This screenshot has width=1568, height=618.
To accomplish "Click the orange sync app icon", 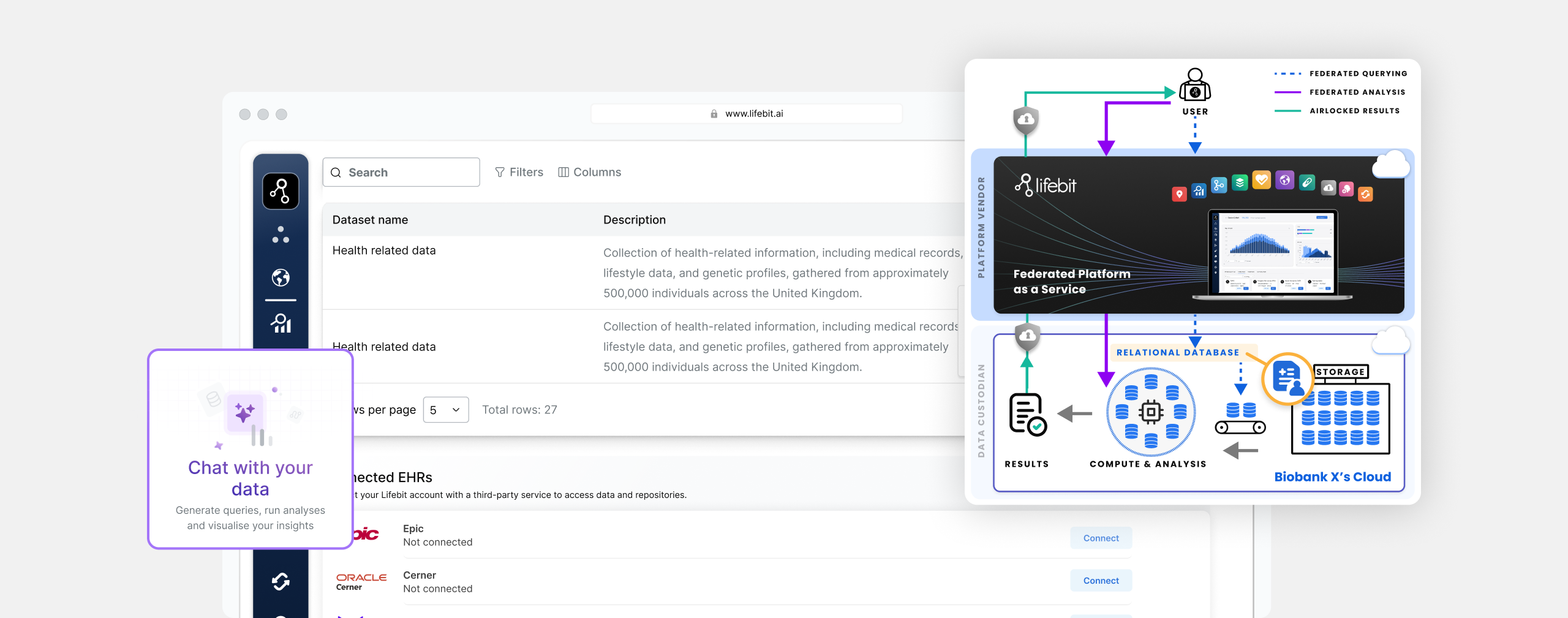I will [1365, 194].
